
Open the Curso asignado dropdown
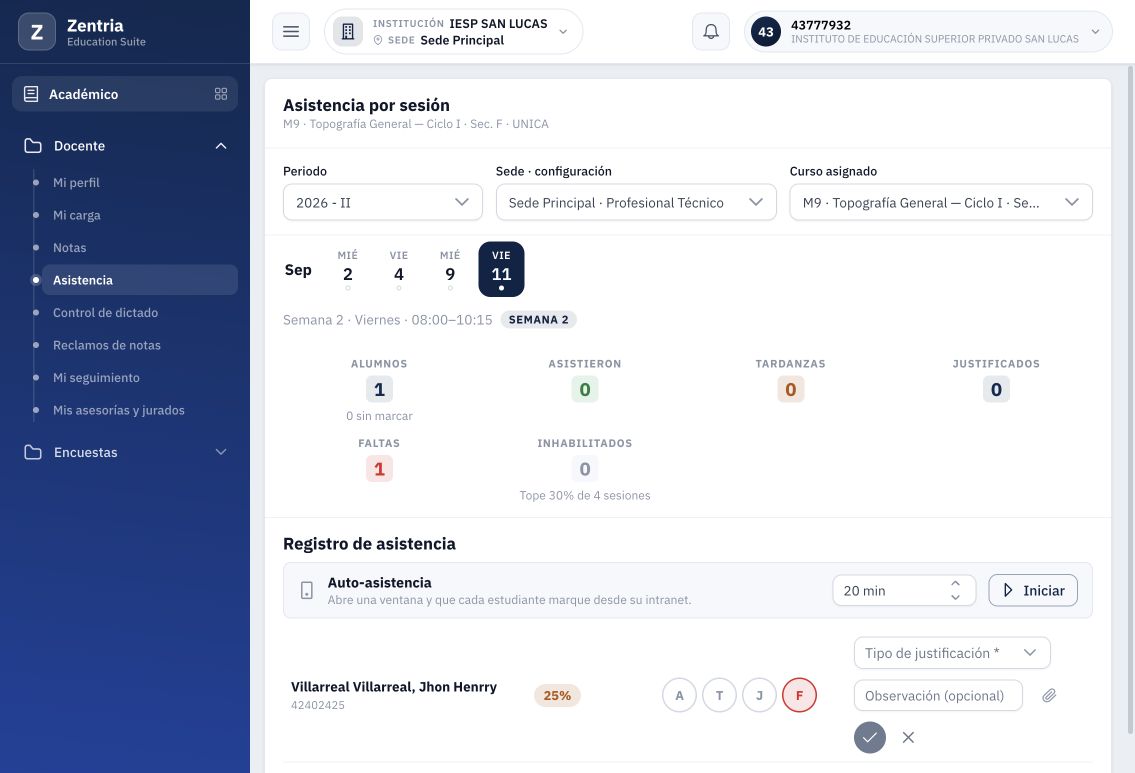[941, 203]
